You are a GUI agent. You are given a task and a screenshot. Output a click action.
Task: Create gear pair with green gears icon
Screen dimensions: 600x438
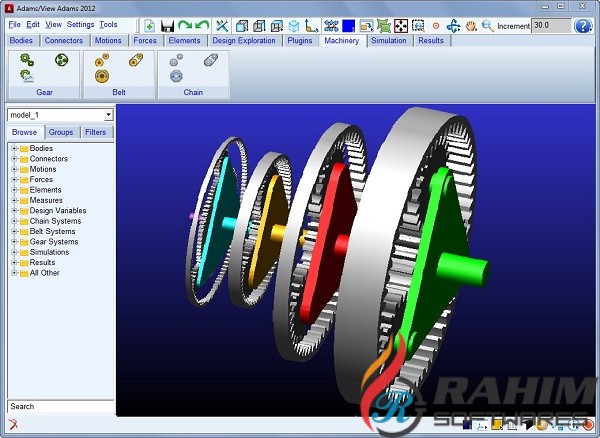[27, 60]
